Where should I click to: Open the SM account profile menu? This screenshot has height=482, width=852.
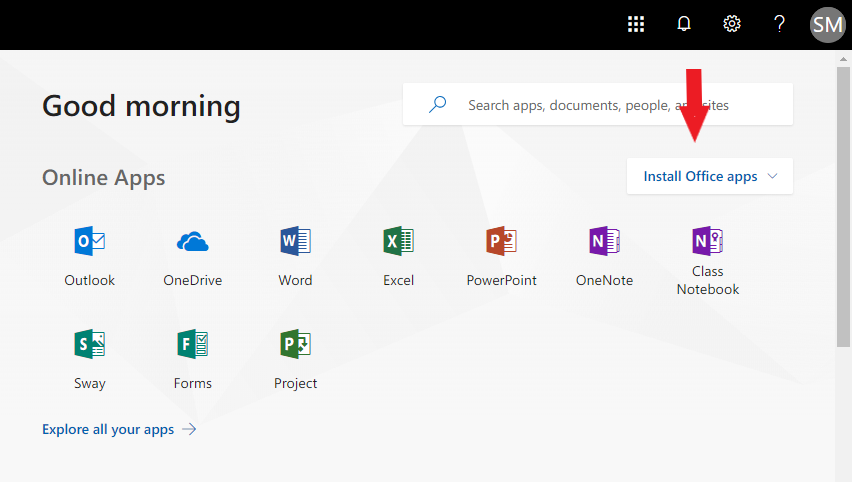pyautogui.click(x=827, y=25)
